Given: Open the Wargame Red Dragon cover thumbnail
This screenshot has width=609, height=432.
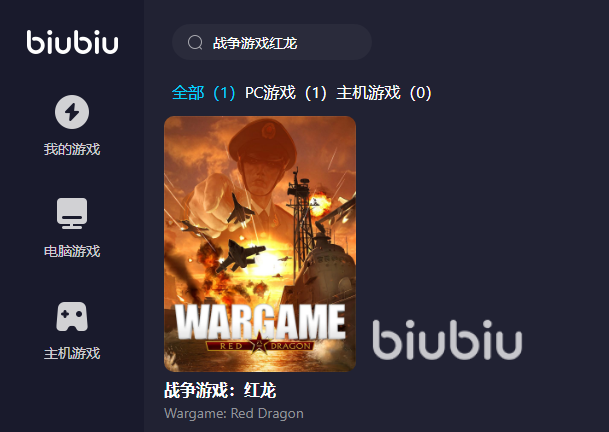Looking at the screenshot, I should (260, 244).
